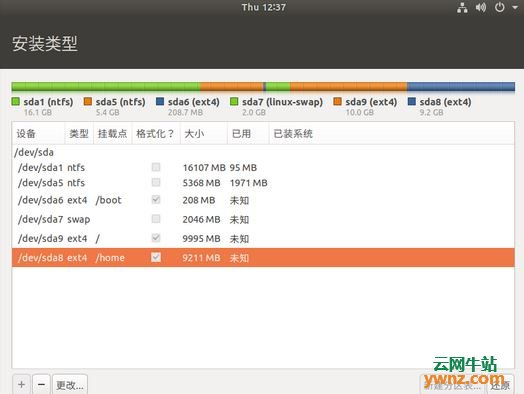Click the 安装类型 window title
Screen dimensions: 524x394
point(45,43)
